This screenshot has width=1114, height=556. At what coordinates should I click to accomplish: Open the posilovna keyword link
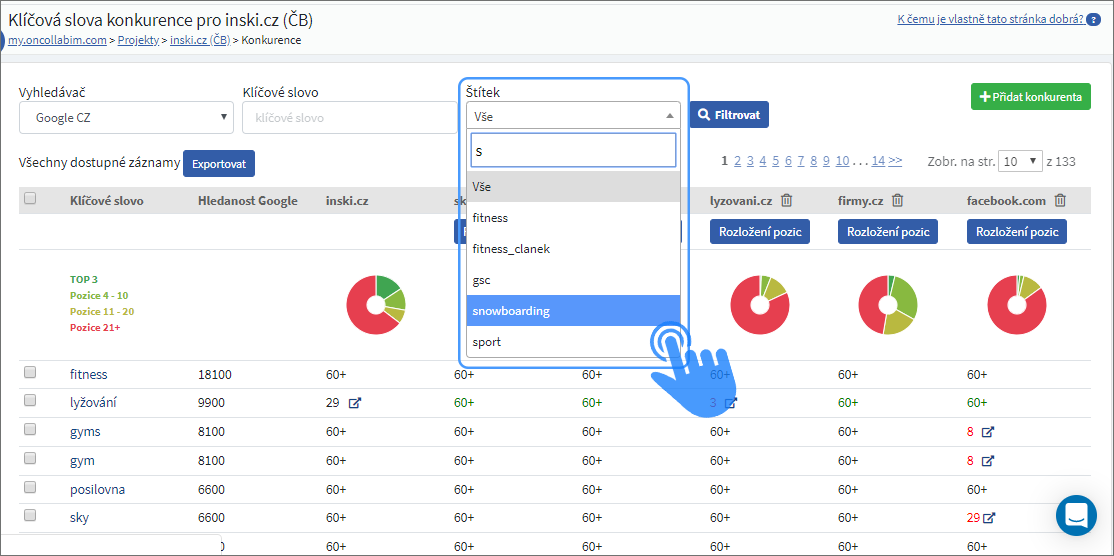(x=98, y=489)
